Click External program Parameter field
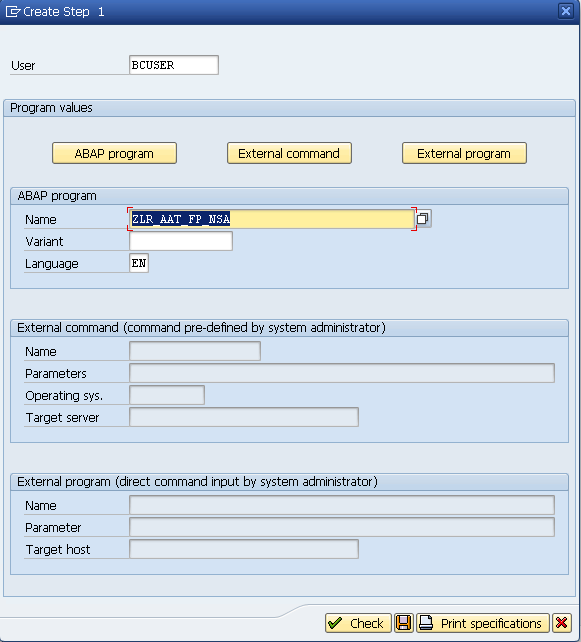Image resolution: width=581 pixels, height=642 pixels. coord(342,527)
